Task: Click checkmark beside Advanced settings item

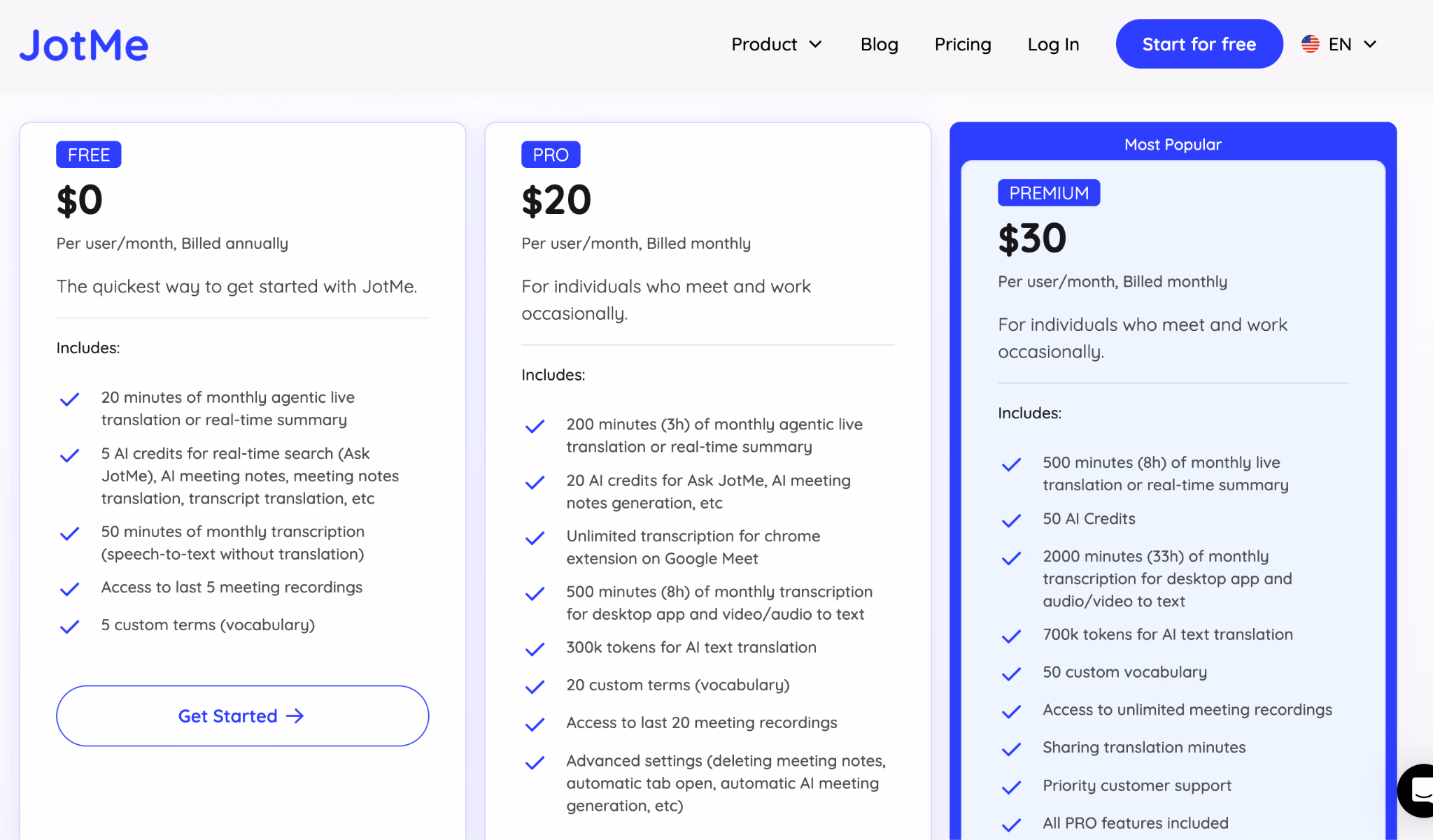Action: (535, 762)
